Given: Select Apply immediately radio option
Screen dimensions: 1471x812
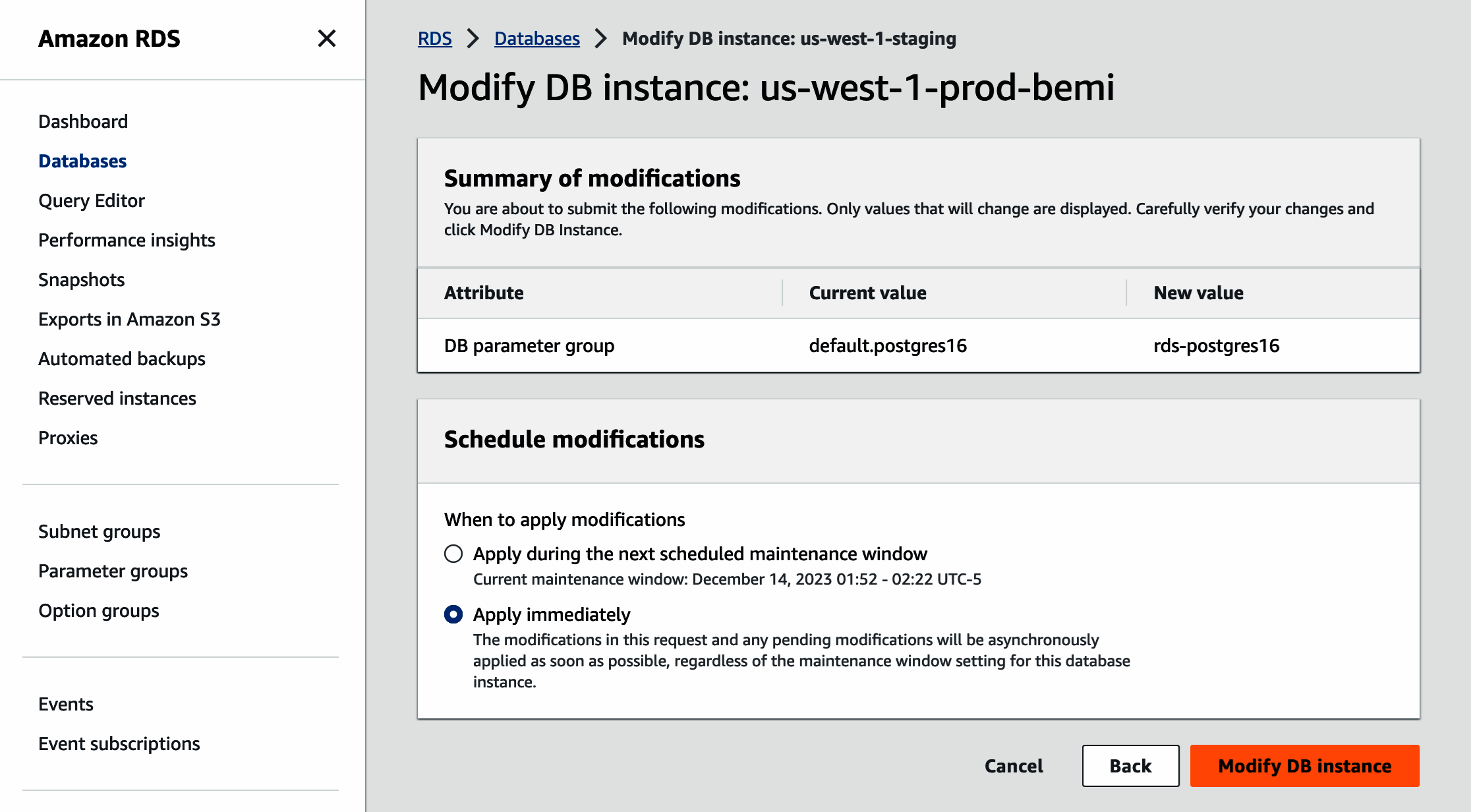Looking at the screenshot, I should pyautogui.click(x=453, y=614).
